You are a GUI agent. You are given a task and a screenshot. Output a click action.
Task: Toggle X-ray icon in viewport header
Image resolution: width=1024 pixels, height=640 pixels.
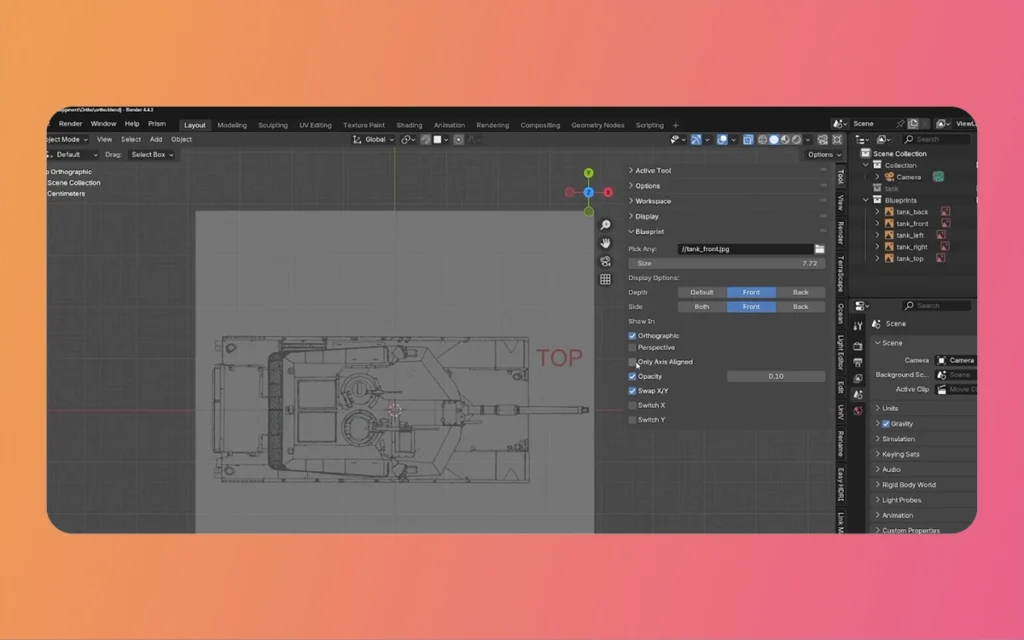pyautogui.click(x=748, y=140)
